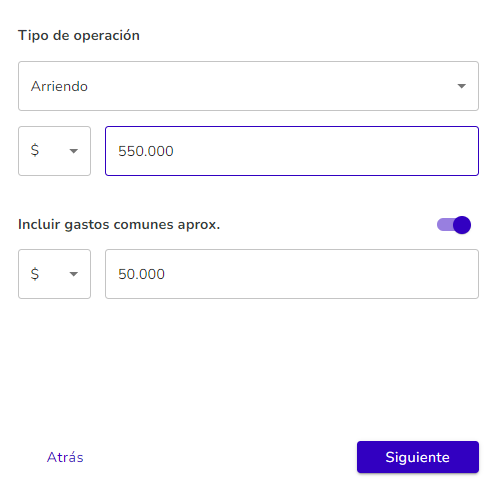Disable the Incluir gastos comunes switch
501x495 pixels.
tap(454, 225)
